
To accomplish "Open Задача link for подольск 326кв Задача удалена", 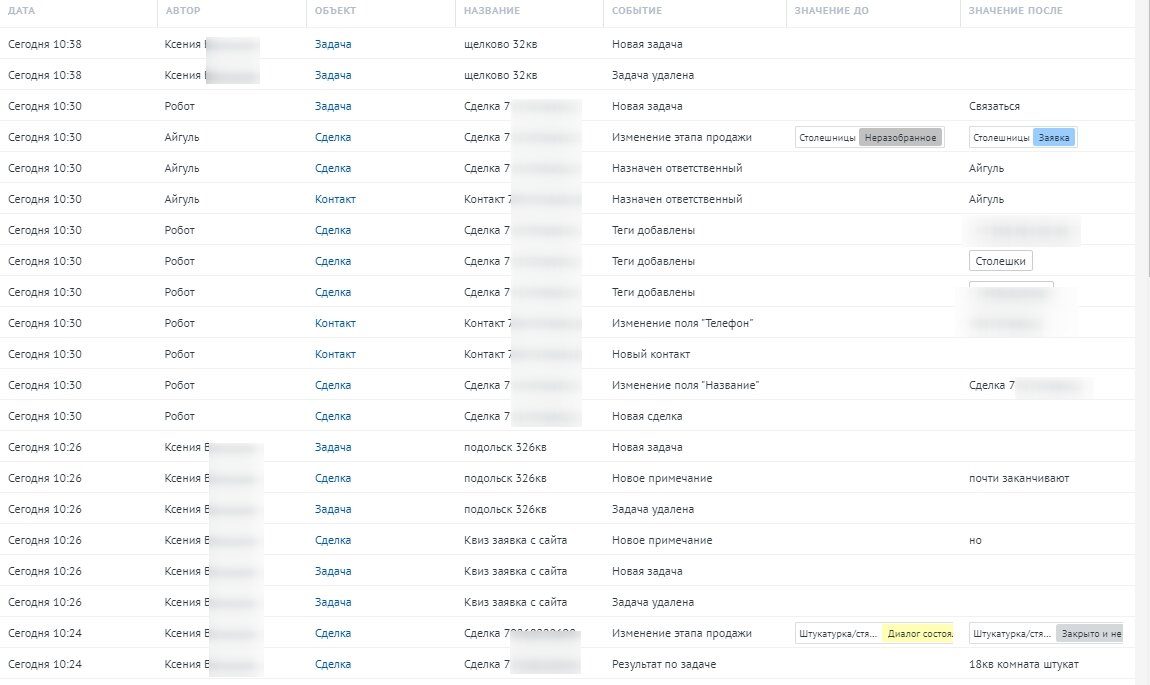I will point(333,509).
